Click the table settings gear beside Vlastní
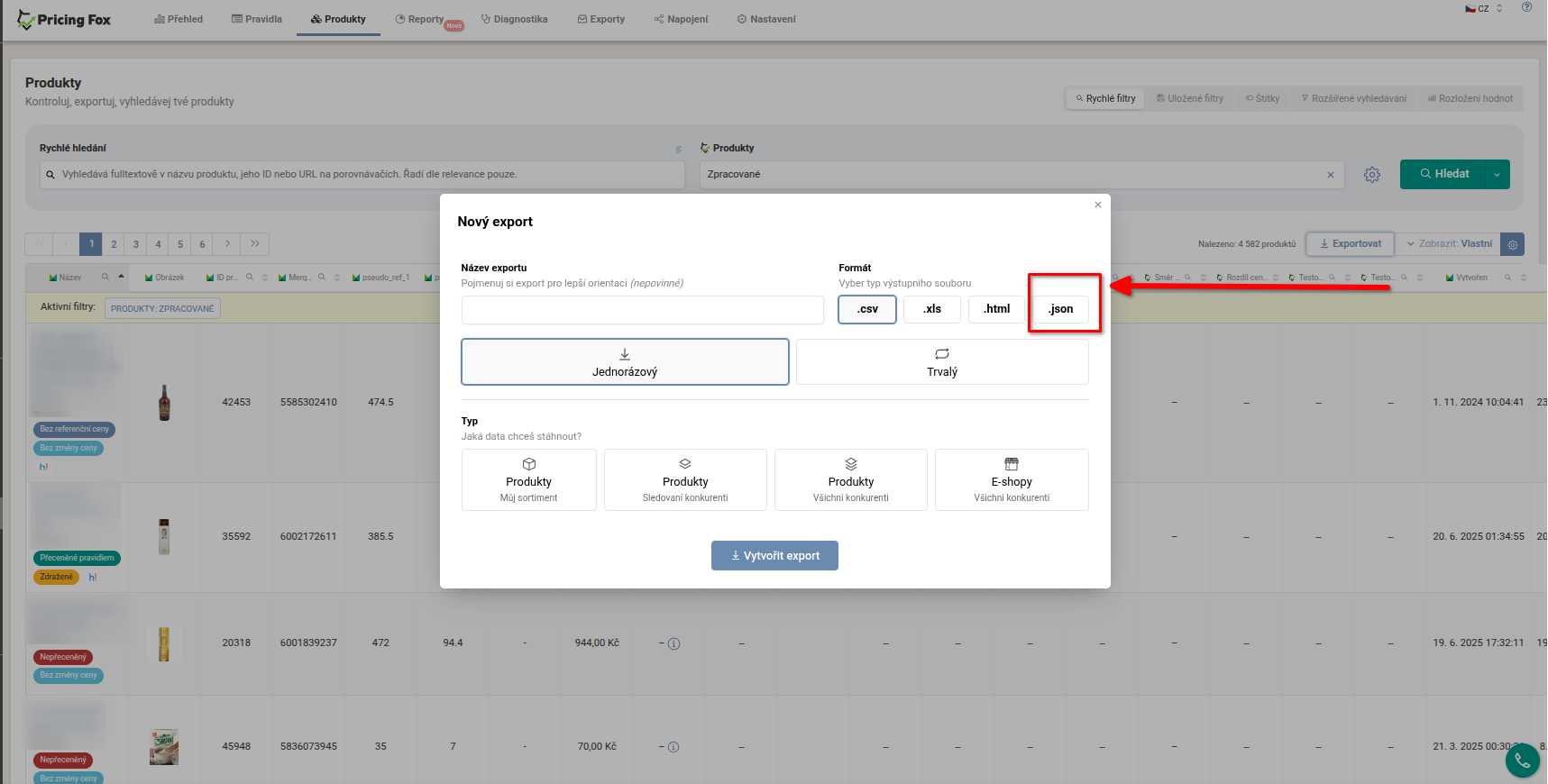 (x=1513, y=244)
